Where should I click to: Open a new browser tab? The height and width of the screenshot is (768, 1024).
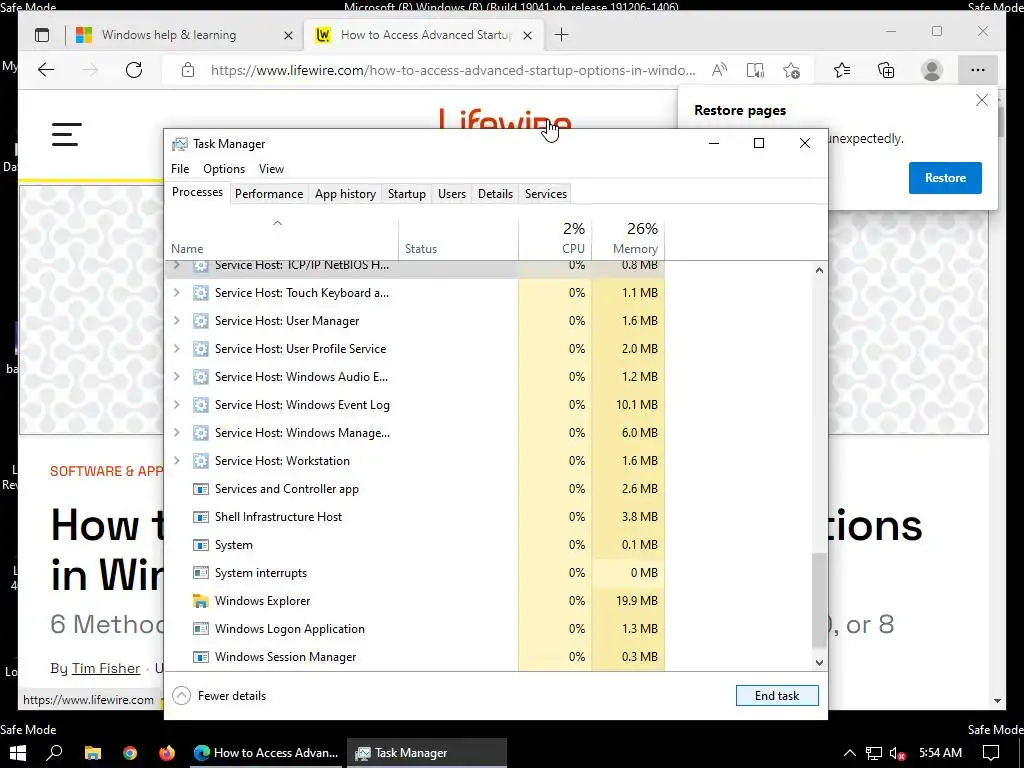561,35
